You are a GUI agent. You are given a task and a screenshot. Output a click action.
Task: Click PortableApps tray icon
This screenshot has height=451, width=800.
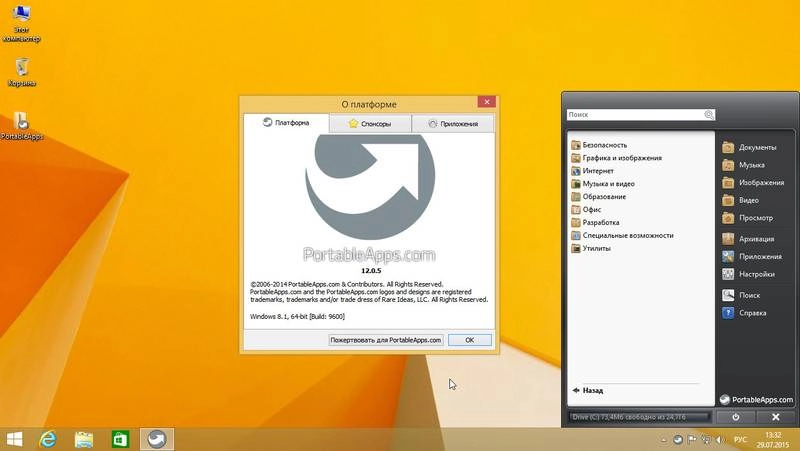click(x=678, y=439)
